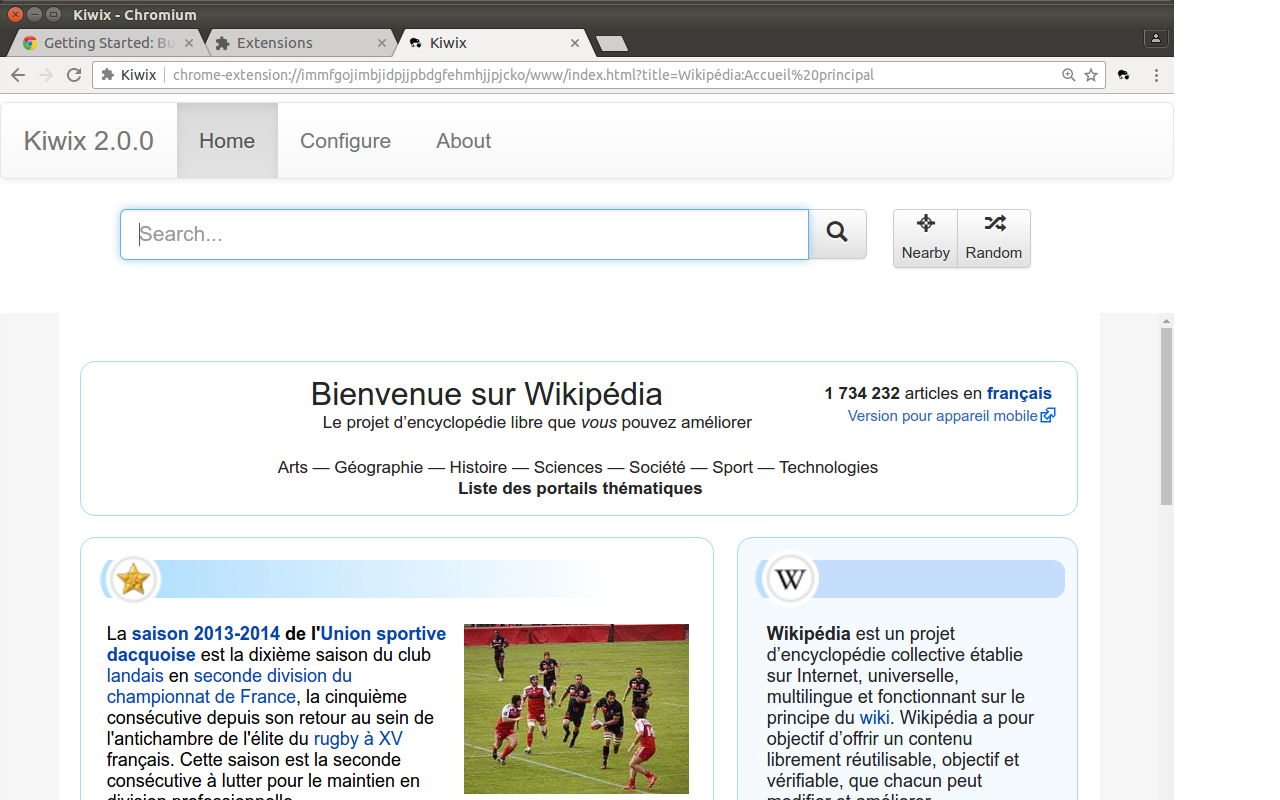This screenshot has height=800, width=1280.
Task: Open the user profile button in the title bar
Action: 1155,38
